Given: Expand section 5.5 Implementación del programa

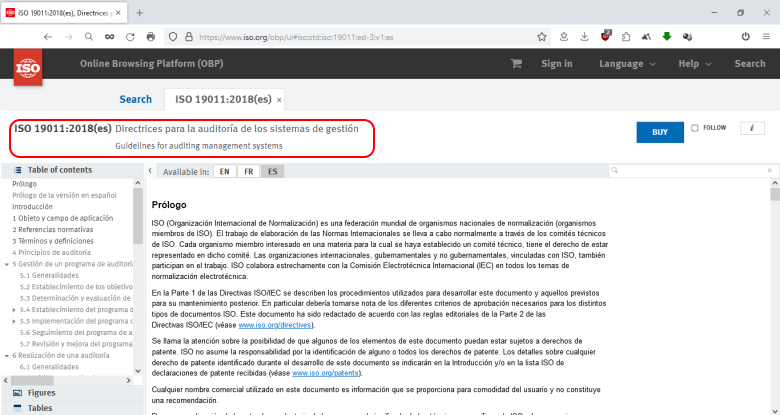Looking at the screenshot, I should pyautogui.click(x=14, y=321).
